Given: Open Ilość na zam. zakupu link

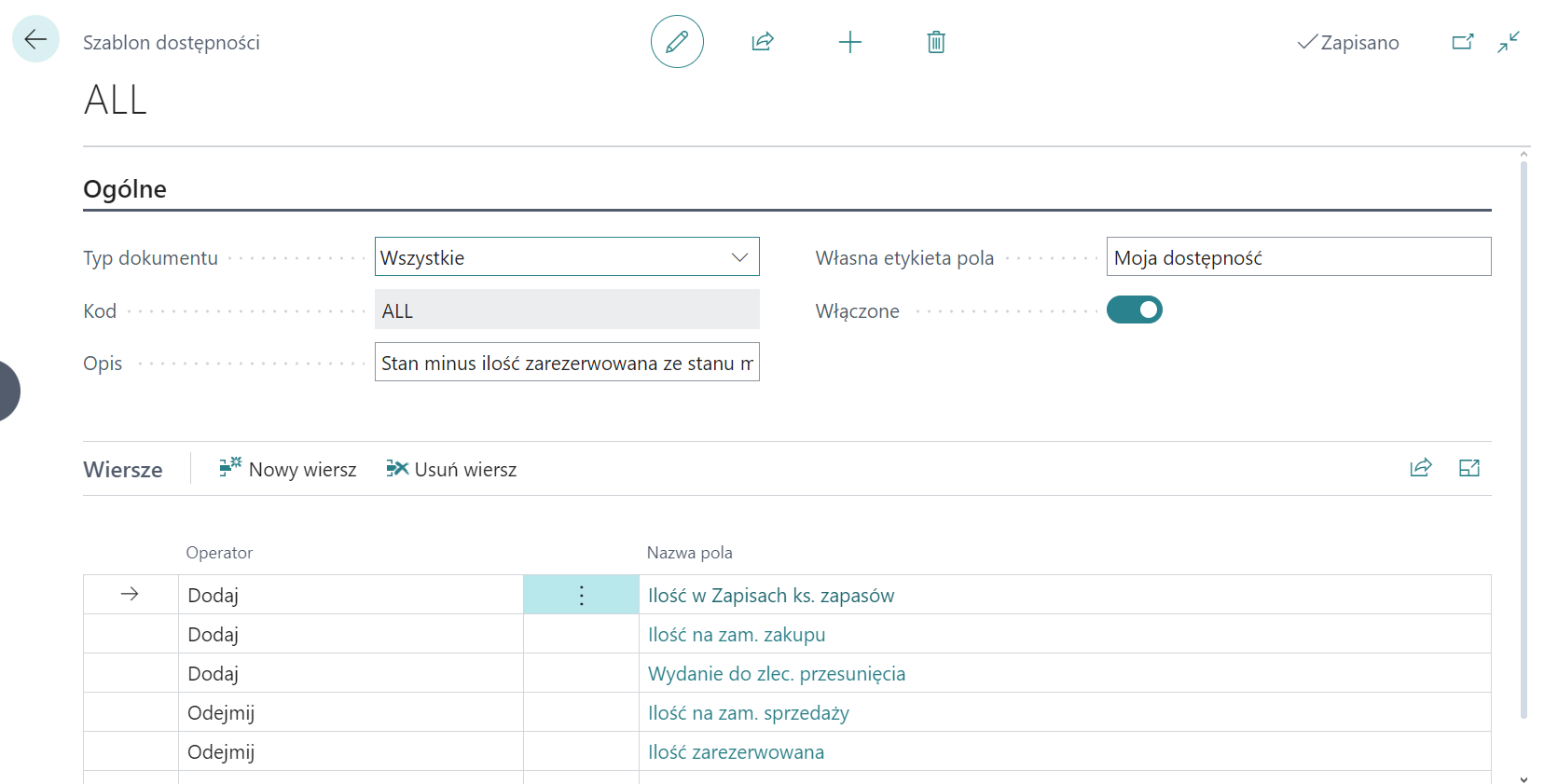Looking at the screenshot, I should [737, 634].
